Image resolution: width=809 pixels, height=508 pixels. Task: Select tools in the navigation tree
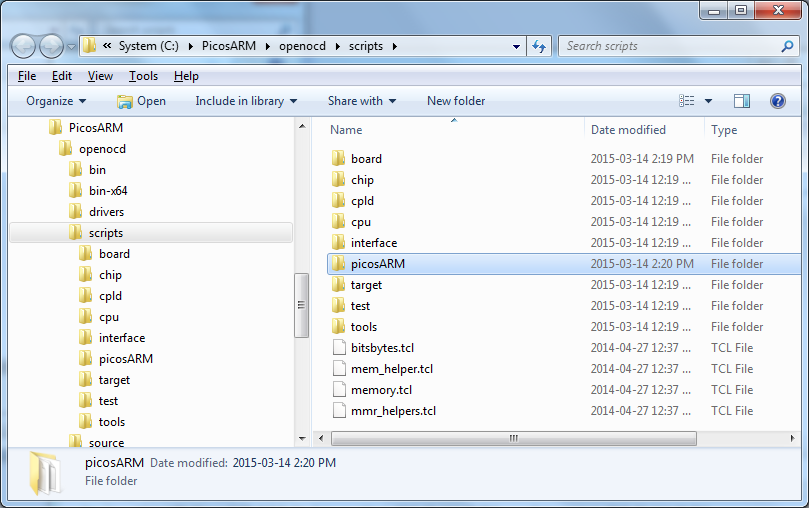[112, 422]
